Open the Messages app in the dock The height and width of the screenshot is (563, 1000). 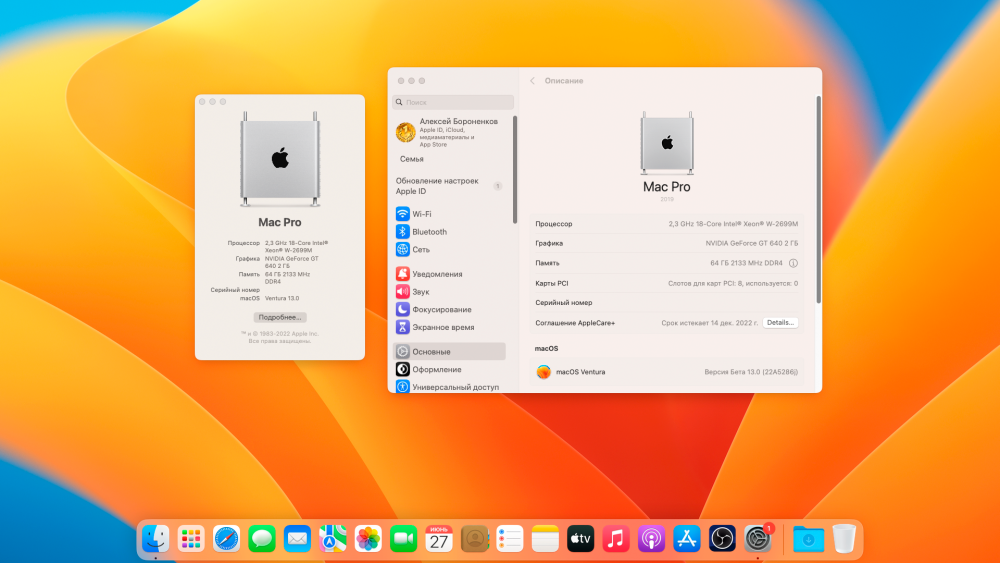click(x=262, y=539)
